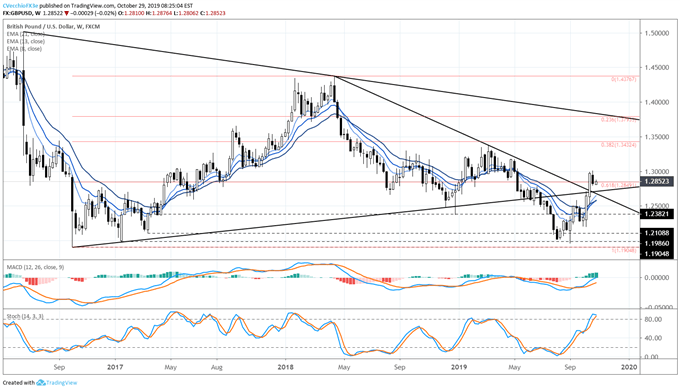Click the EMA (21, close) indicator label

click(x=26, y=34)
